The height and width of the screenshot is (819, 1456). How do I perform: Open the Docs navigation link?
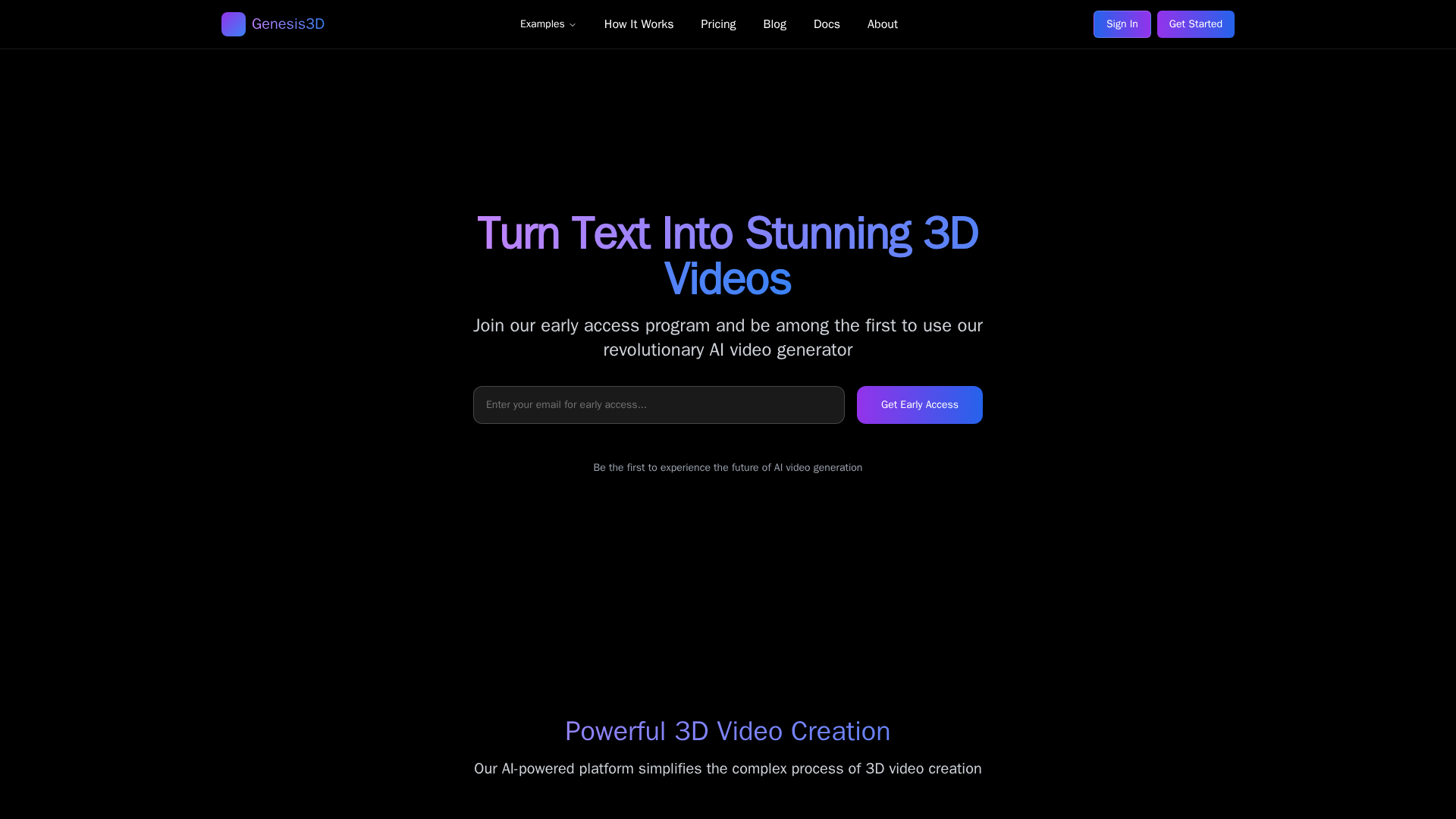pos(827,24)
